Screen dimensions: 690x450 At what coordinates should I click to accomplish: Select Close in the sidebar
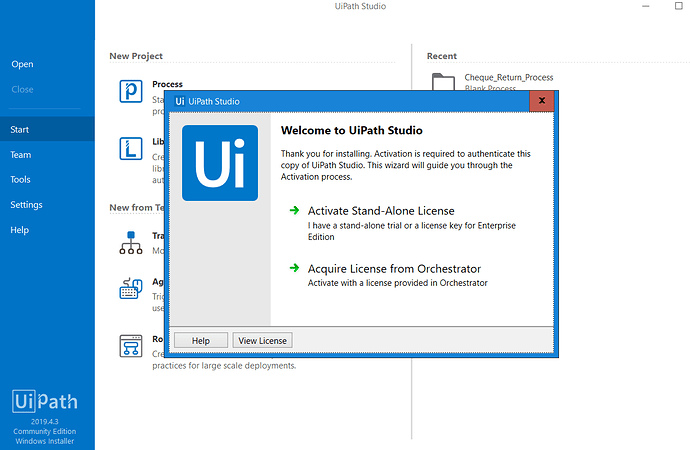pyautogui.click(x=22, y=89)
